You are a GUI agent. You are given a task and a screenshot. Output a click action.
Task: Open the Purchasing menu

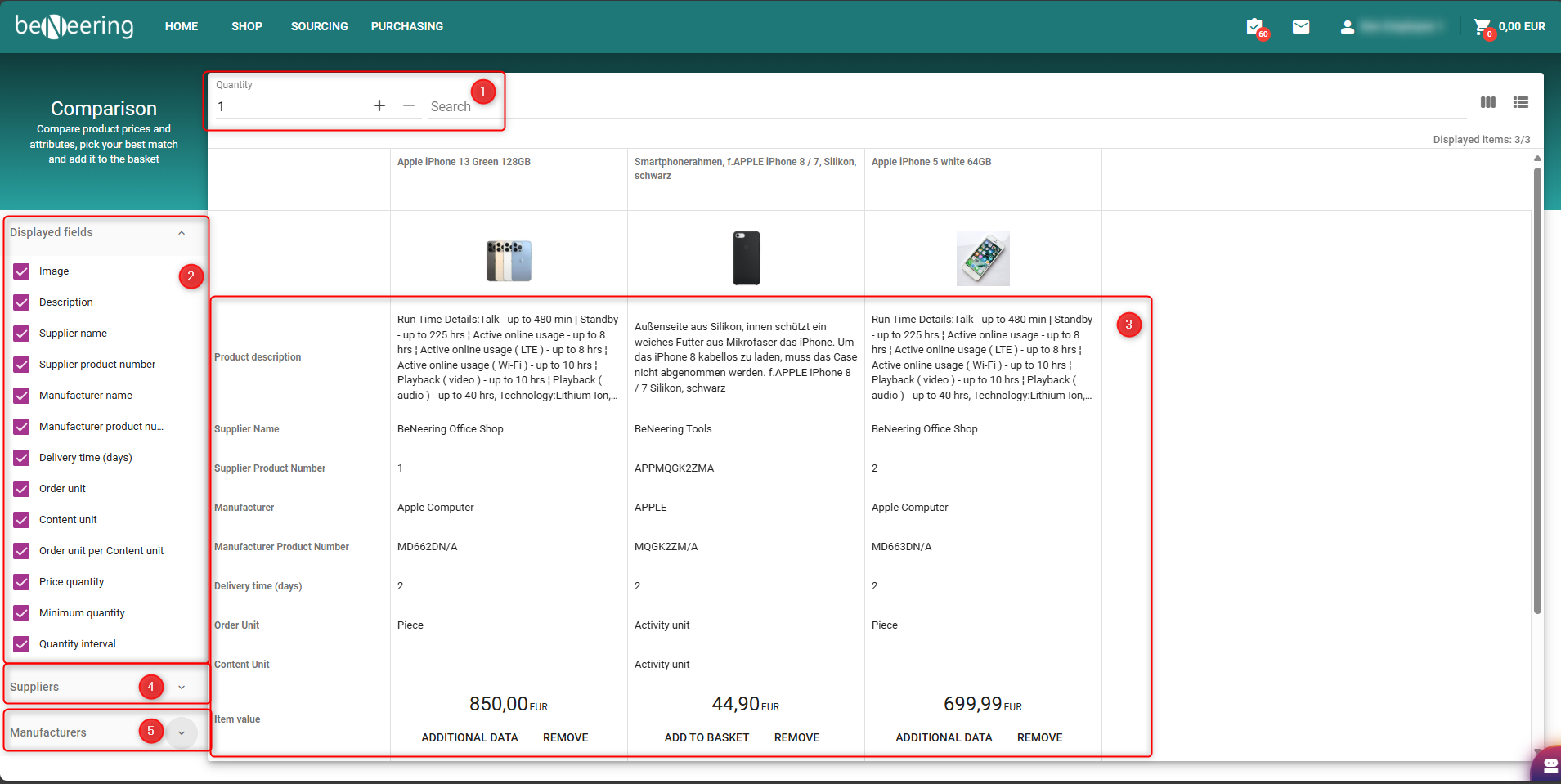(x=406, y=26)
